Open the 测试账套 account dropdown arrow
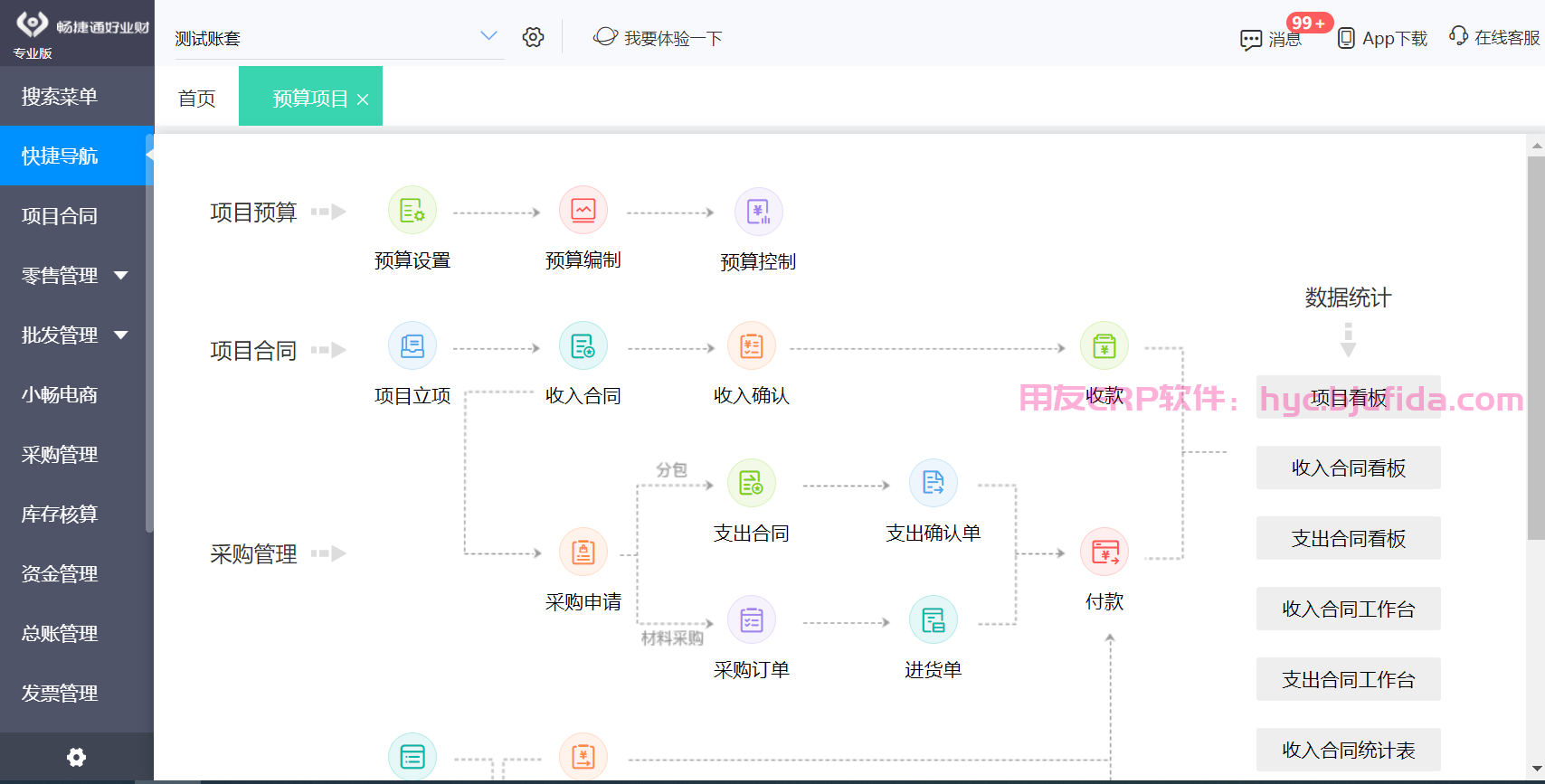 point(488,36)
